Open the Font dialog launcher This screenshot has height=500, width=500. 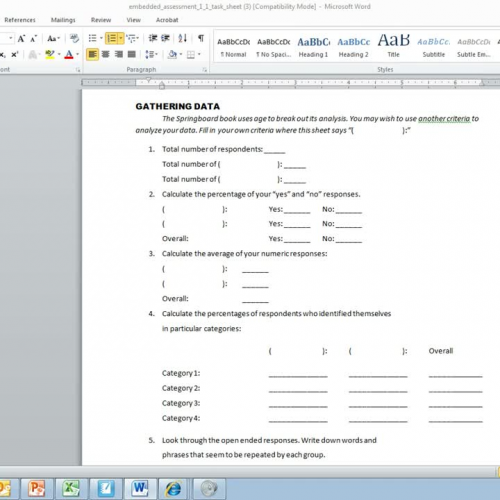(x=78, y=70)
